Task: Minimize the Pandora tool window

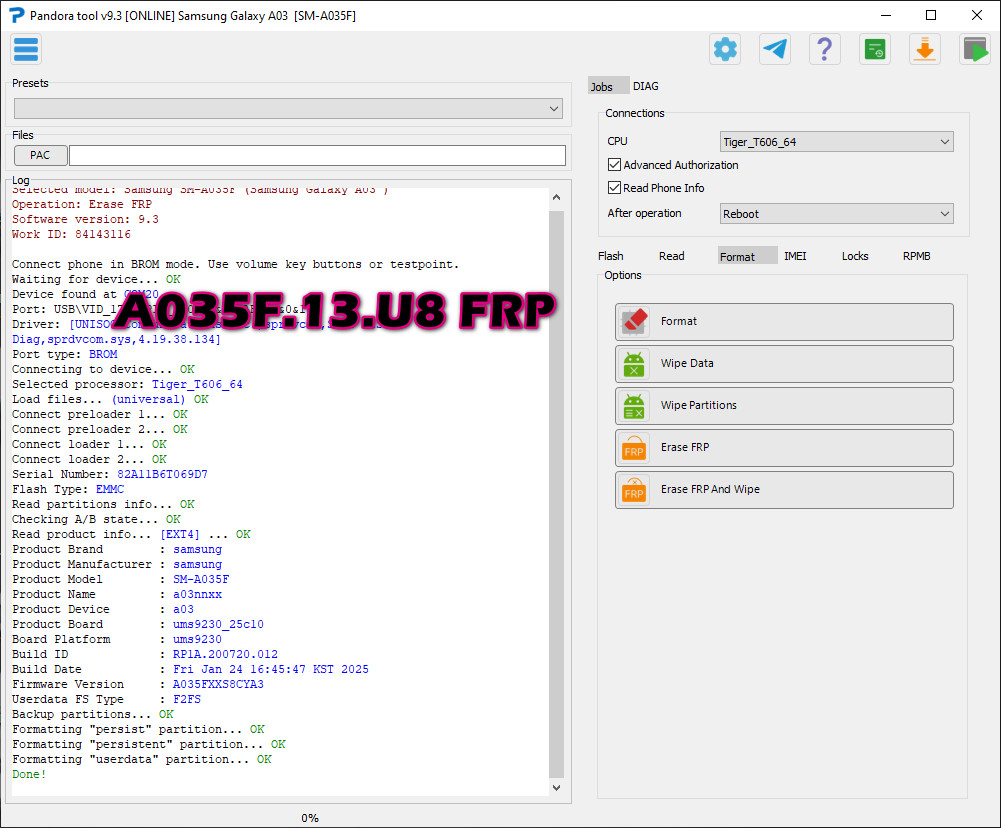Action: [x=885, y=15]
